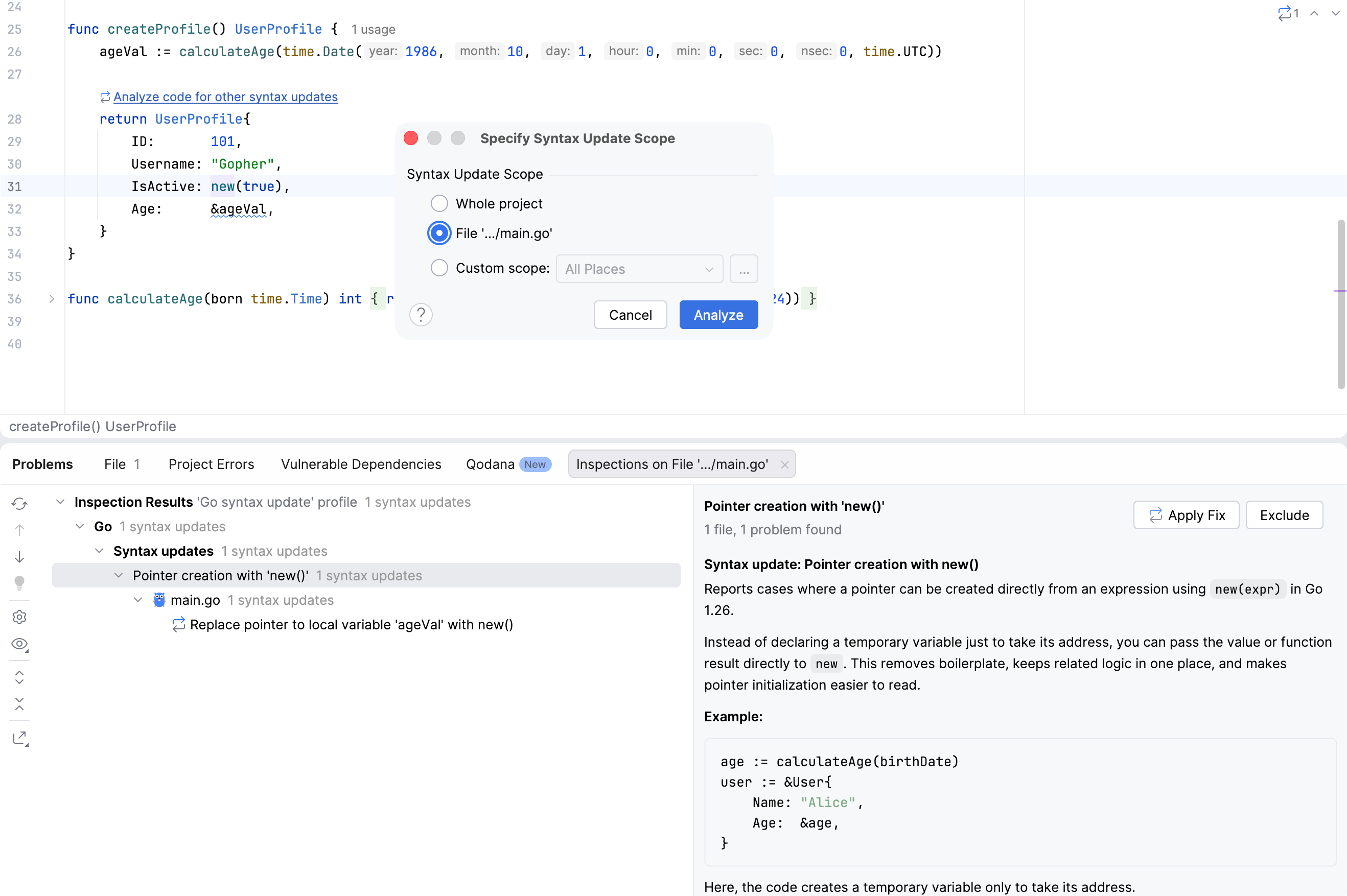This screenshot has width=1347, height=896.
Task: Open the Qodana tab
Action: coord(491,464)
